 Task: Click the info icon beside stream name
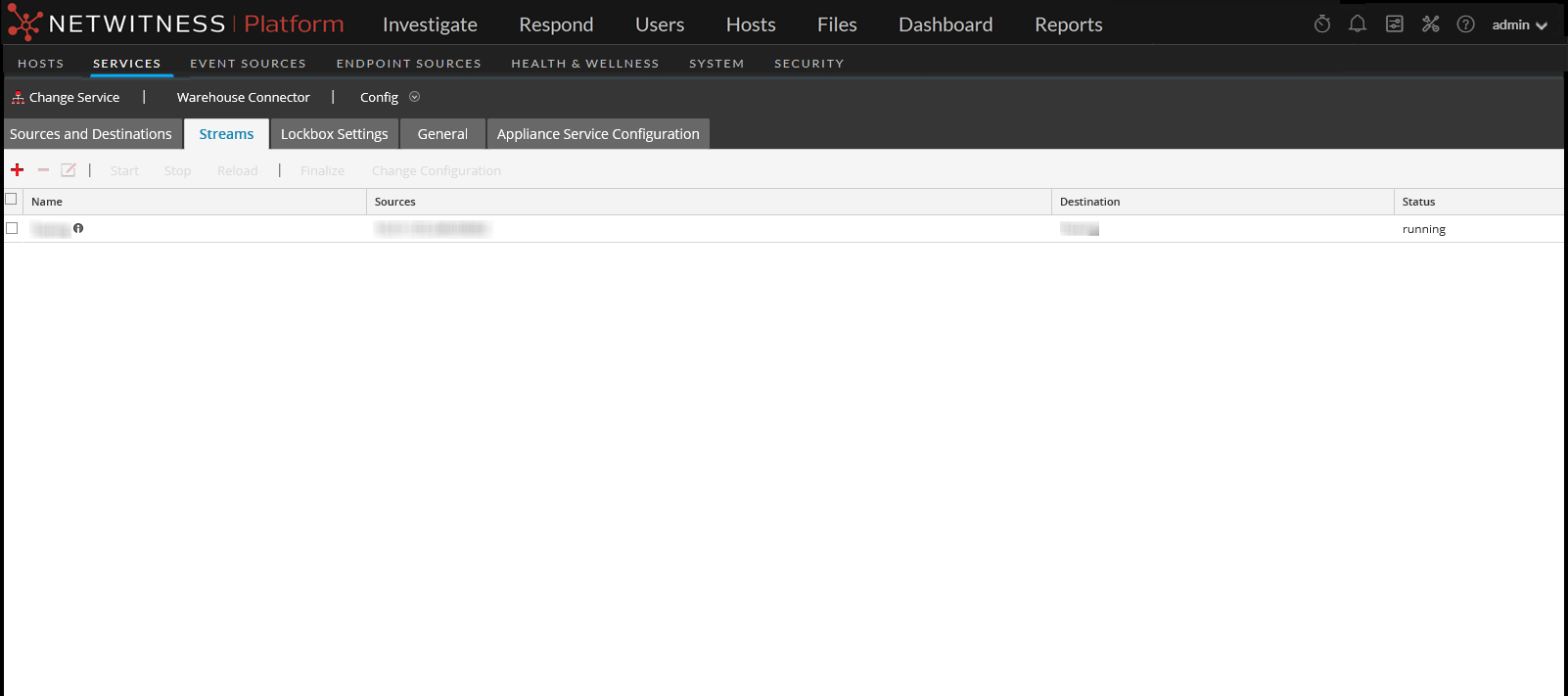pos(78,228)
